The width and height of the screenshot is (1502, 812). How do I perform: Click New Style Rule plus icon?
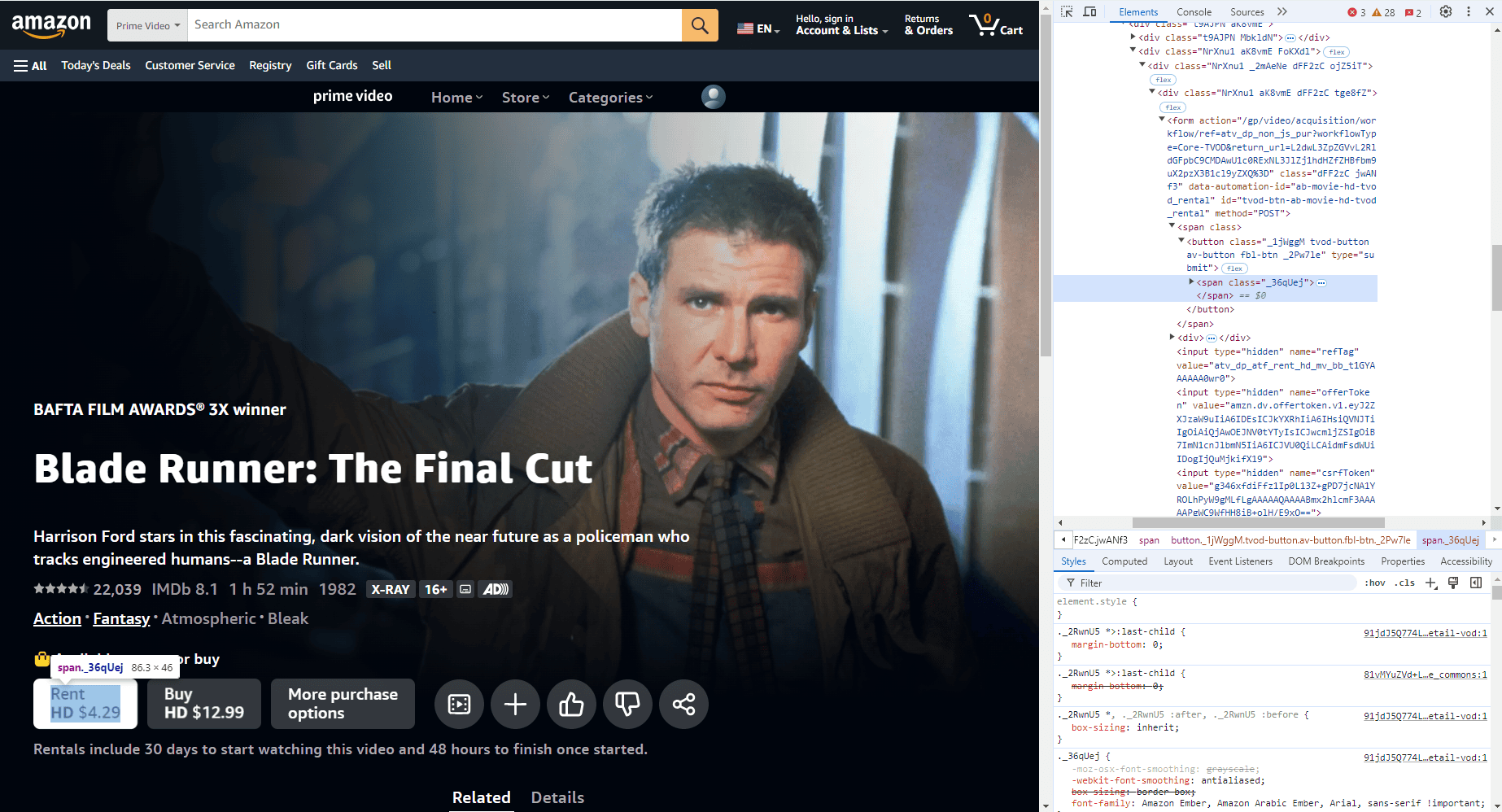point(1431,583)
